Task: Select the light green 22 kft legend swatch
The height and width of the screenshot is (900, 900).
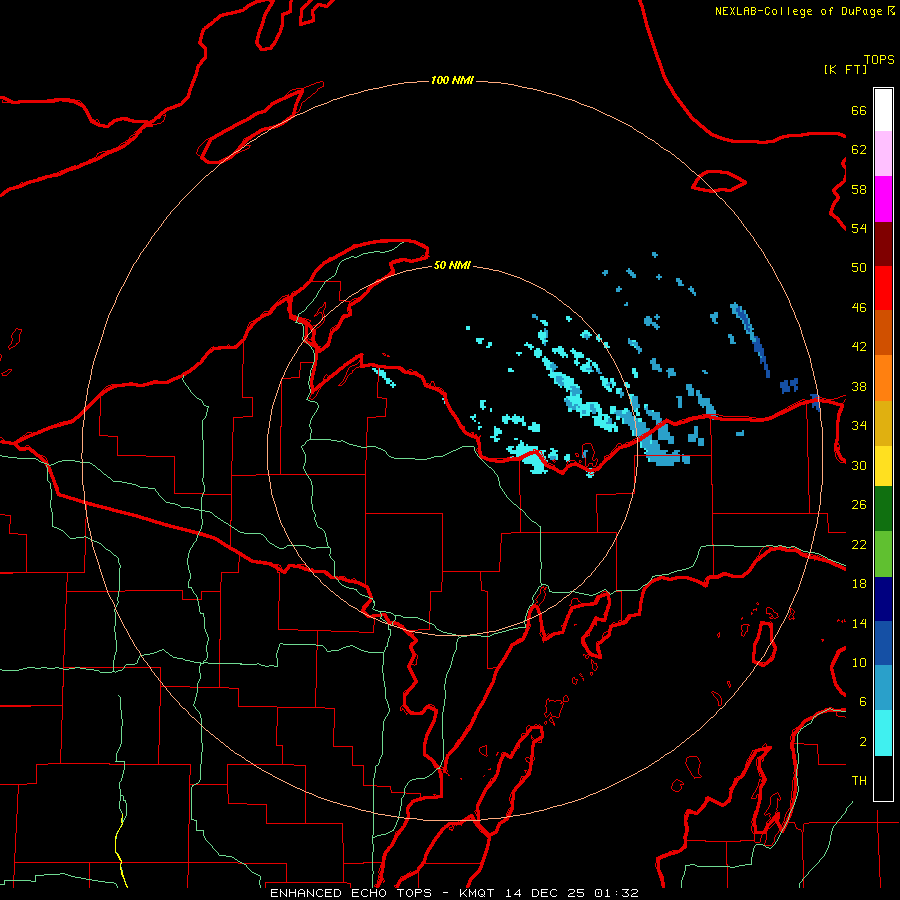Action: (x=883, y=554)
